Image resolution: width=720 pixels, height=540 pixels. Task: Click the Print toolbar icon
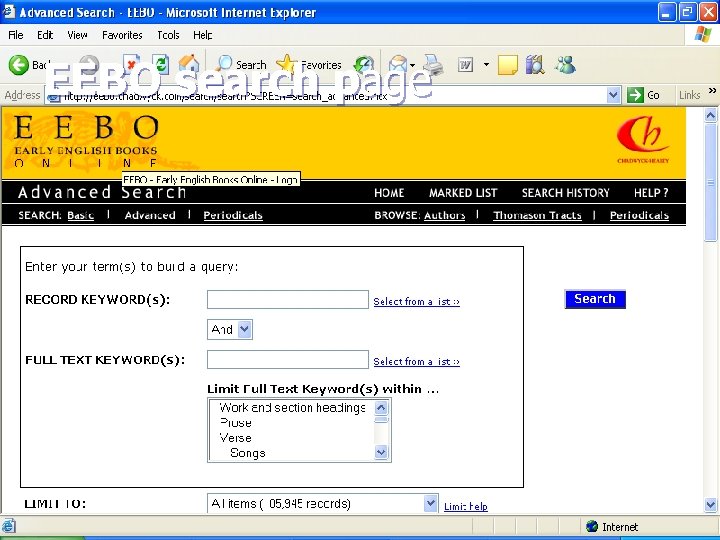[433, 65]
